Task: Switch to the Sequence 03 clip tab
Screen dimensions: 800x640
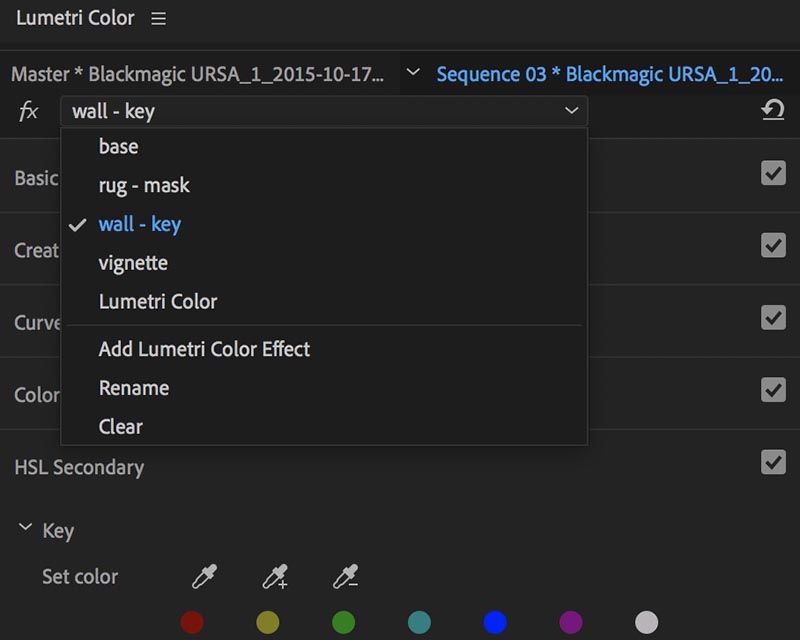Action: coord(610,75)
